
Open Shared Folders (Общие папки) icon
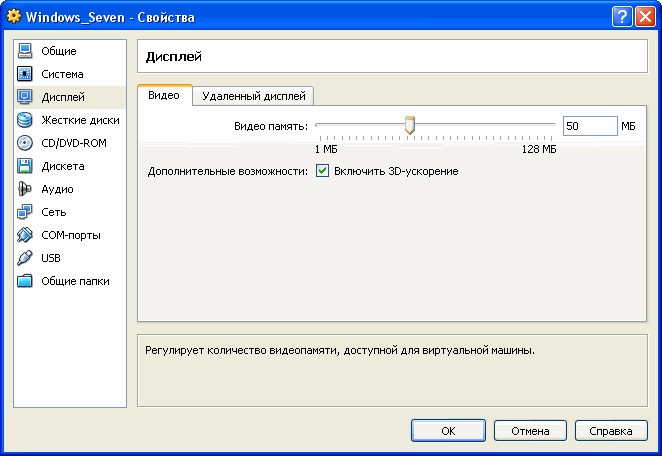25,281
